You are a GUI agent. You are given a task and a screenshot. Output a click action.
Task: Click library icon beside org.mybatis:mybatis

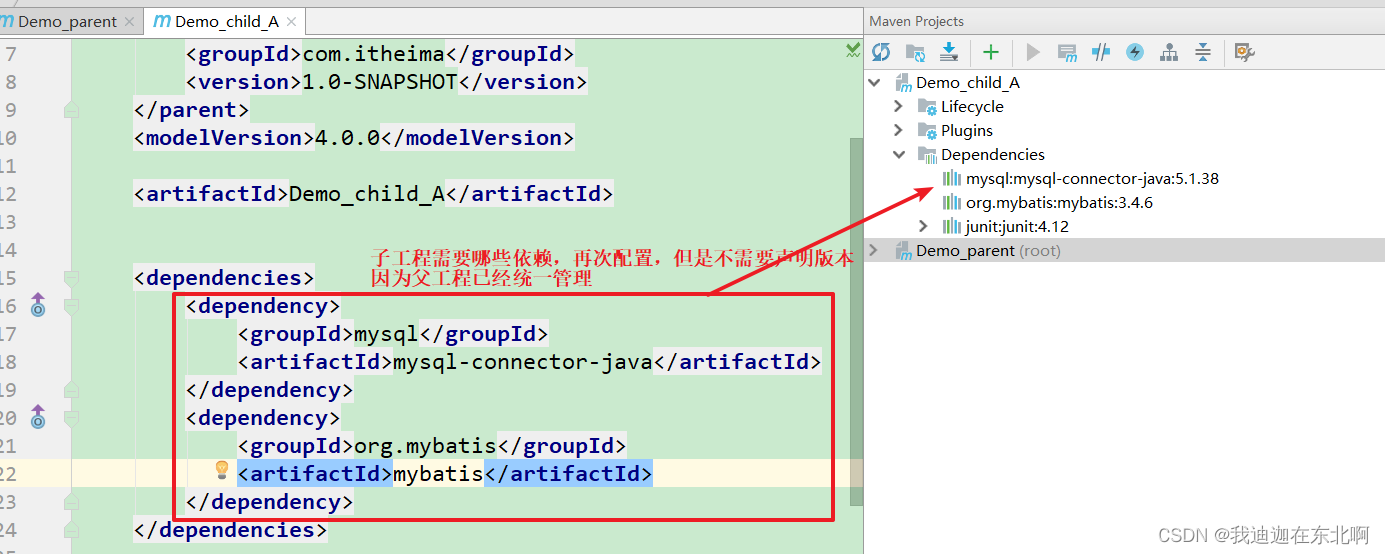952,202
